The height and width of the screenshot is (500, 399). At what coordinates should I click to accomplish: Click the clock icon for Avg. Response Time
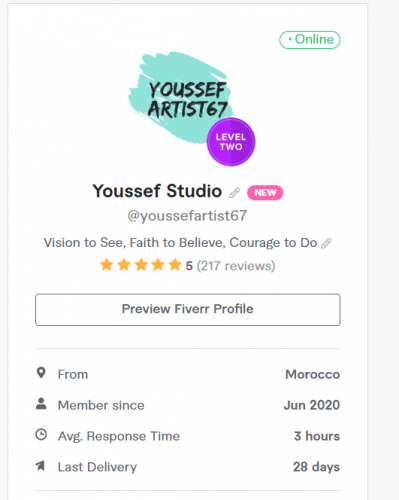[x=41, y=435]
